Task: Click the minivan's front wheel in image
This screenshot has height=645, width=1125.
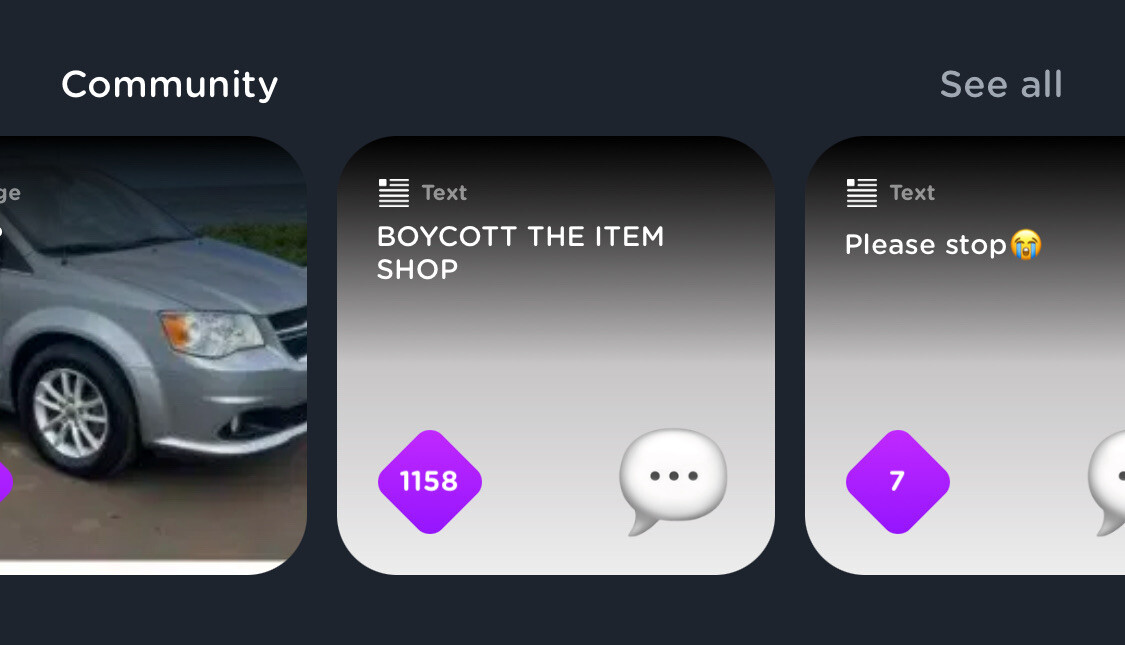Action: 71,412
